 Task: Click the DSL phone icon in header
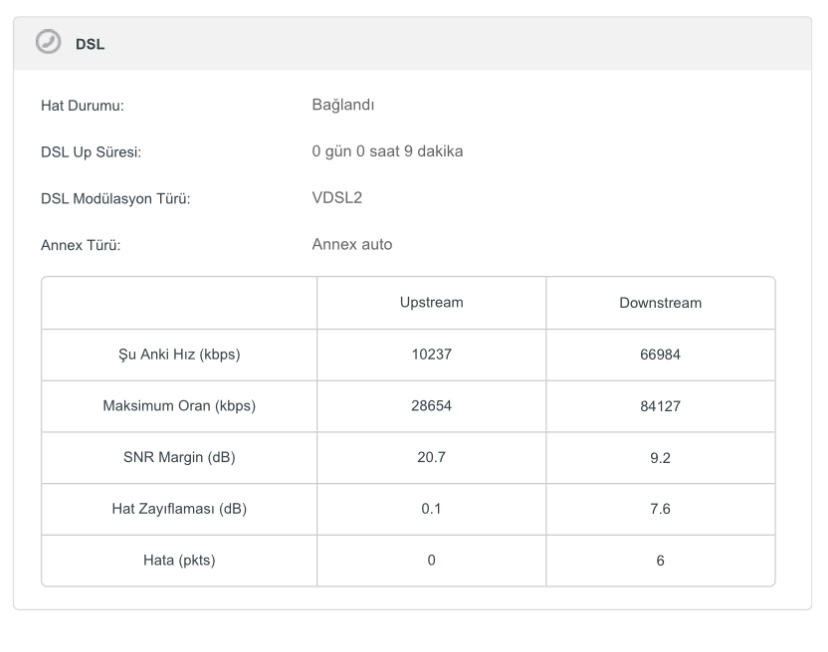click(x=46, y=43)
